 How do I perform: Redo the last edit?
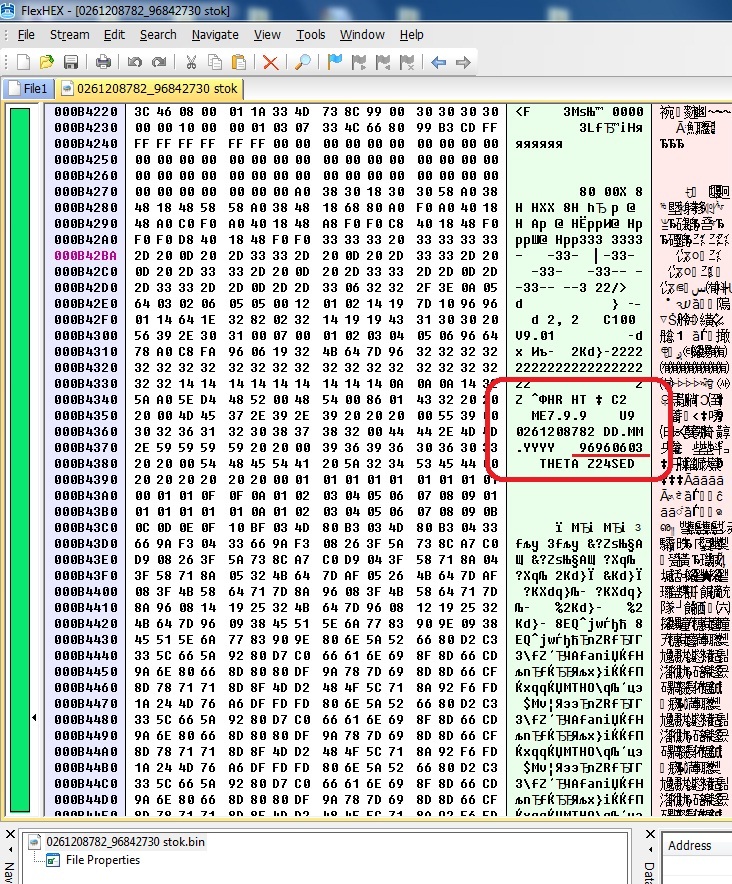(x=159, y=62)
